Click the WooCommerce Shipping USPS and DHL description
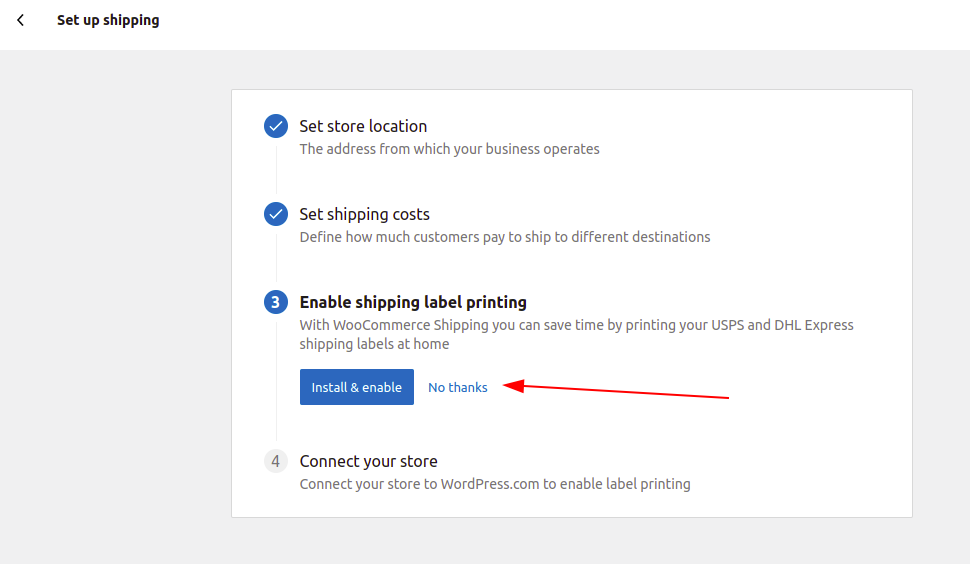 click(x=576, y=334)
